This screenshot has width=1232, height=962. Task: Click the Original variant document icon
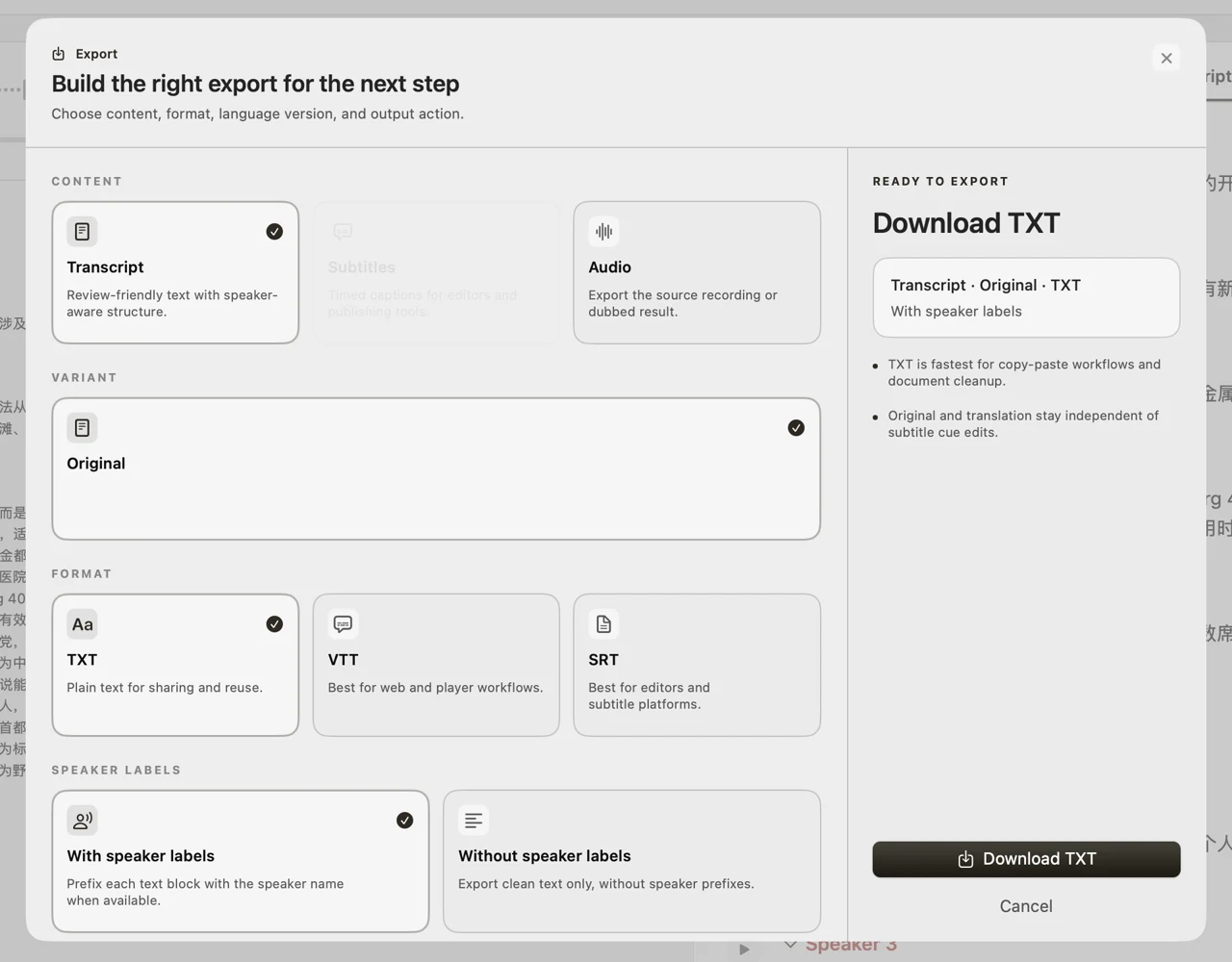82,428
